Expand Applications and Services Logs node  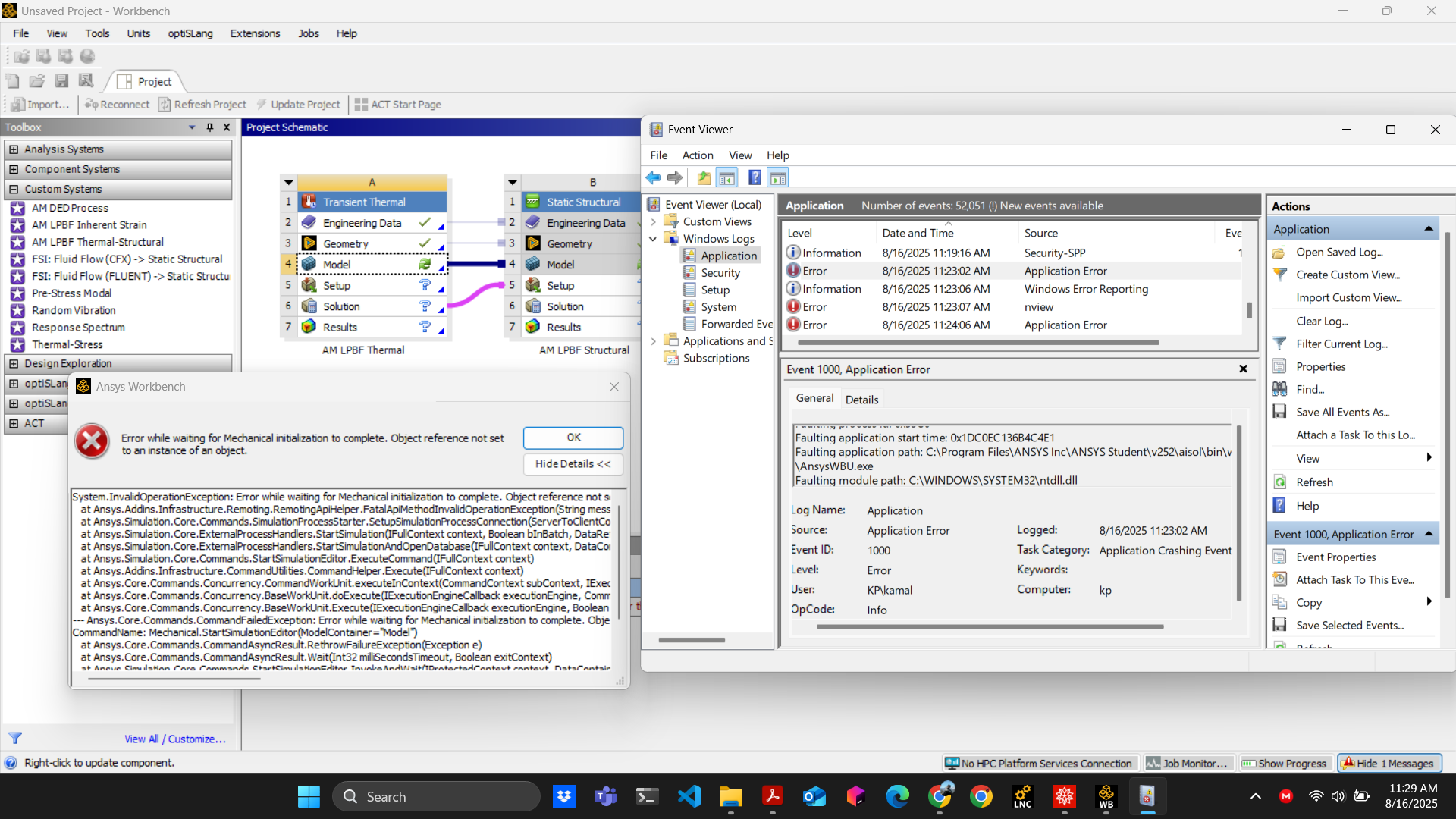(x=653, y=341)
